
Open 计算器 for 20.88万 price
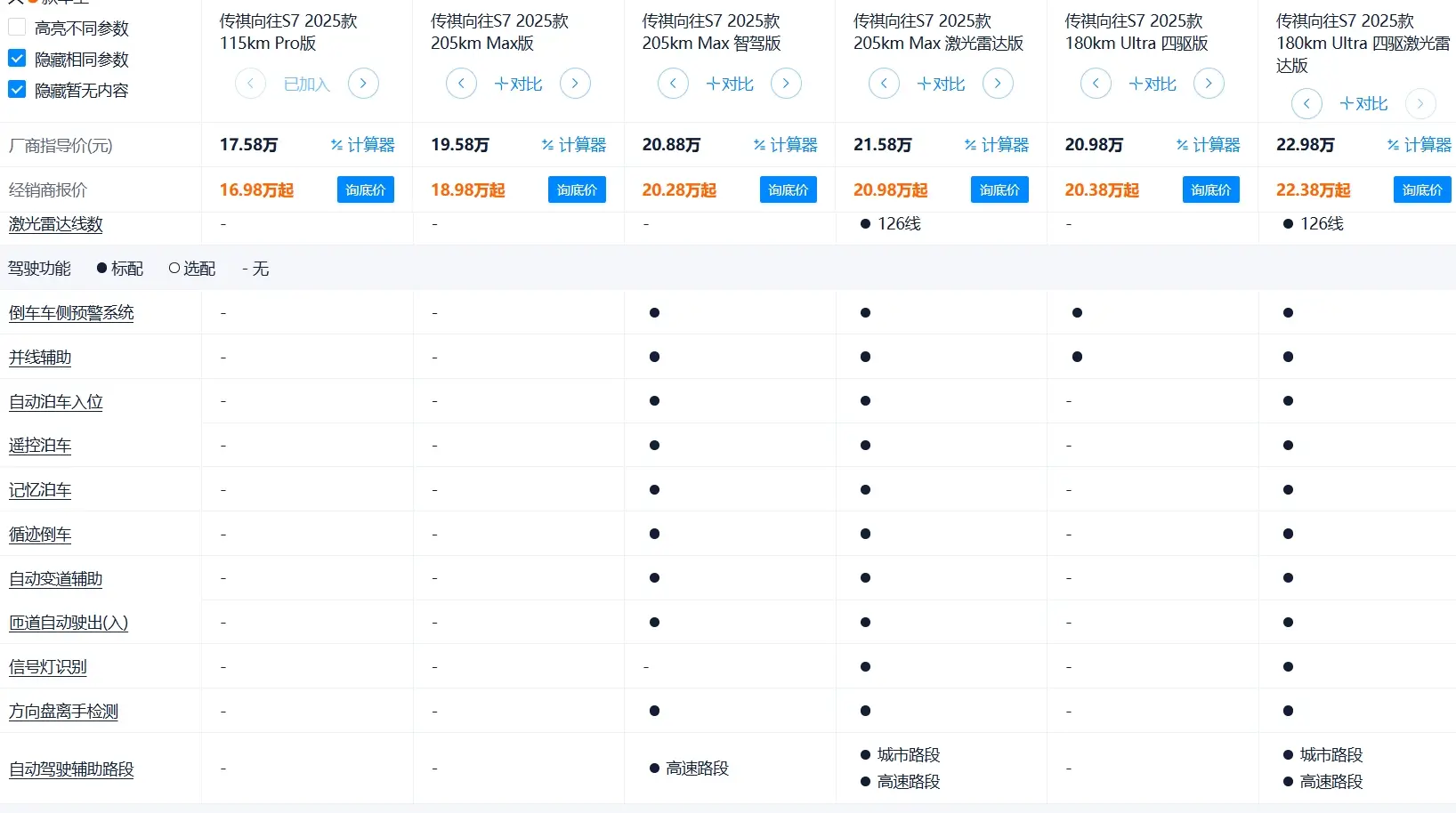click(785, 145)
